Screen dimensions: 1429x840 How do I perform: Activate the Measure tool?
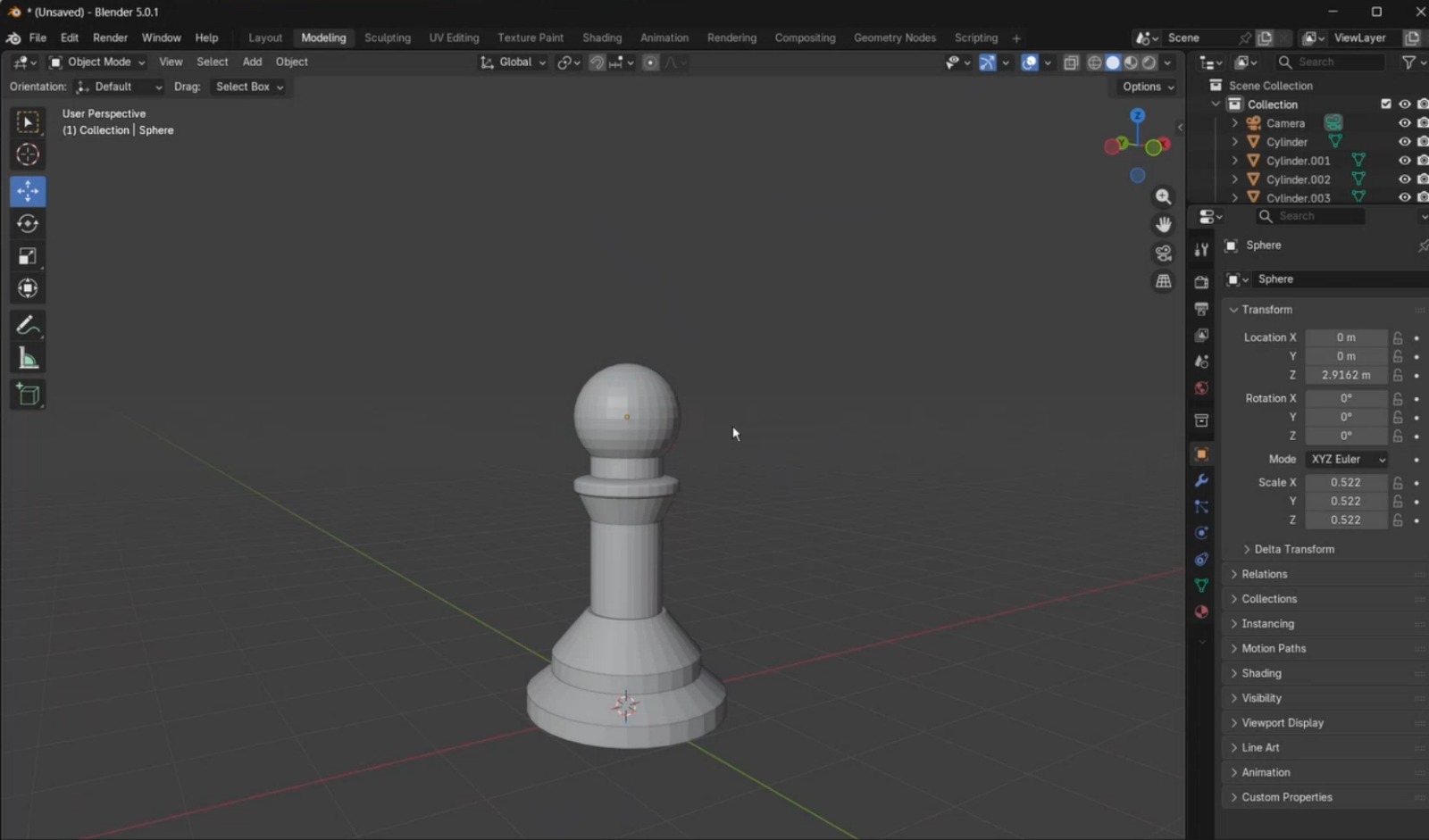[x=28, y=357]
